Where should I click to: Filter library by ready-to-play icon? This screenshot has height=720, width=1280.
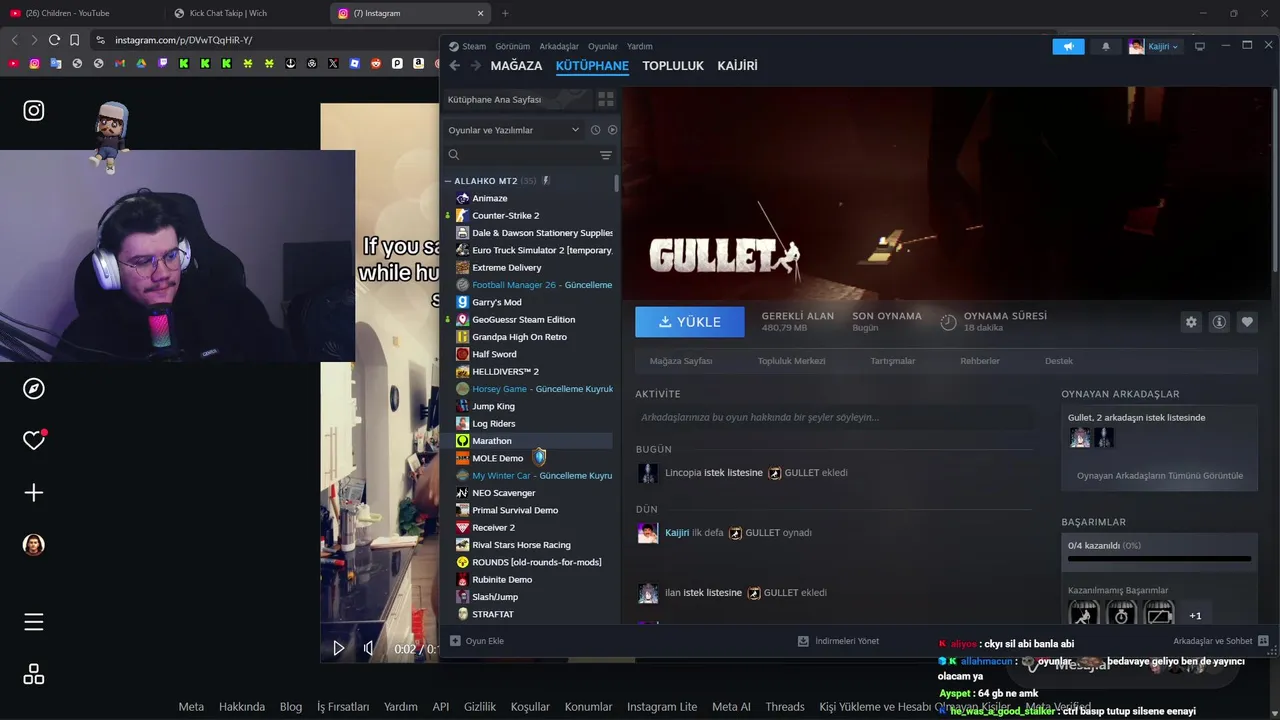(x=612, y=130)
